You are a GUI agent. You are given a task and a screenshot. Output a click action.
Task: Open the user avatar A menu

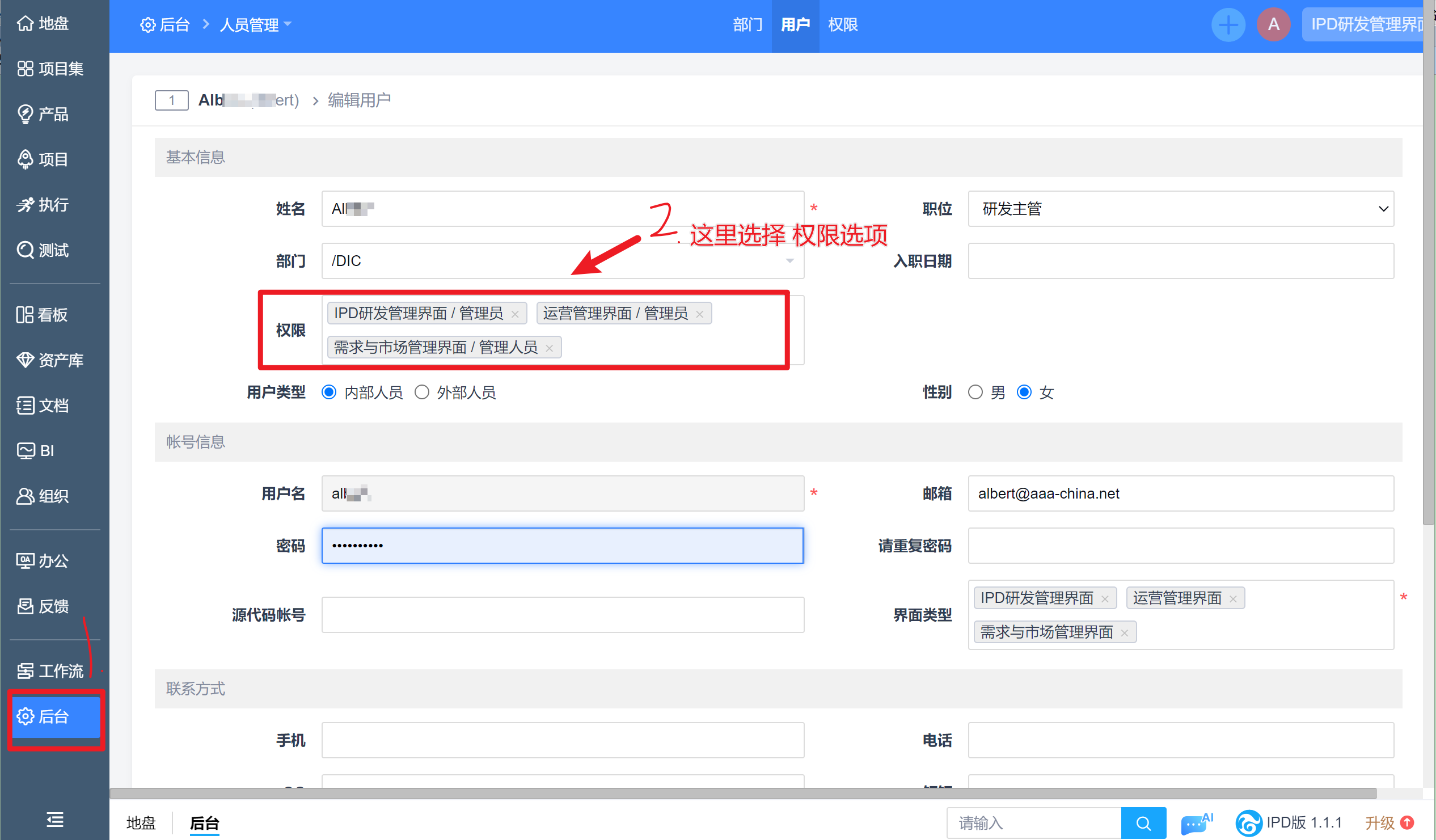[1274, 24]
